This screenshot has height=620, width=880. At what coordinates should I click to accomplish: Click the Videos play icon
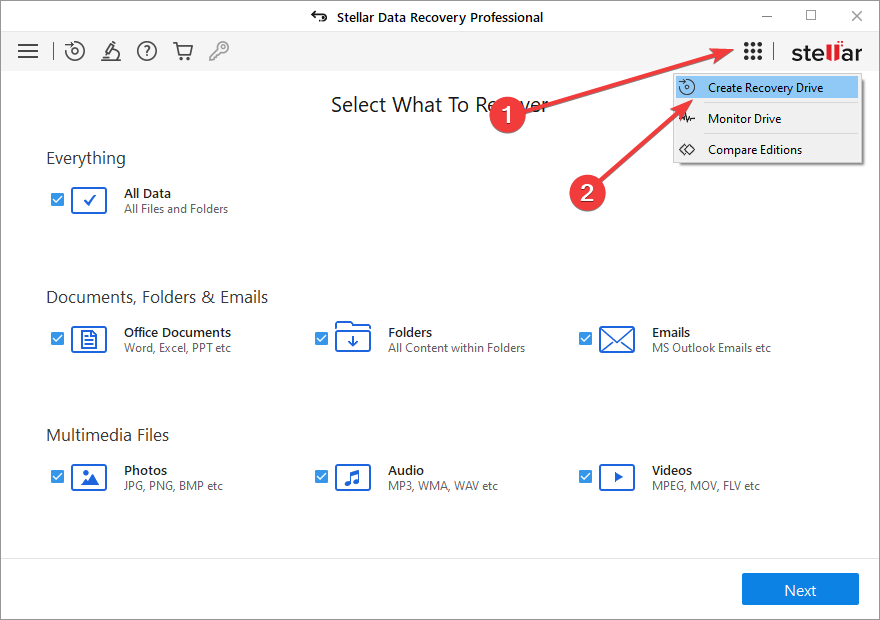[617, 477]
